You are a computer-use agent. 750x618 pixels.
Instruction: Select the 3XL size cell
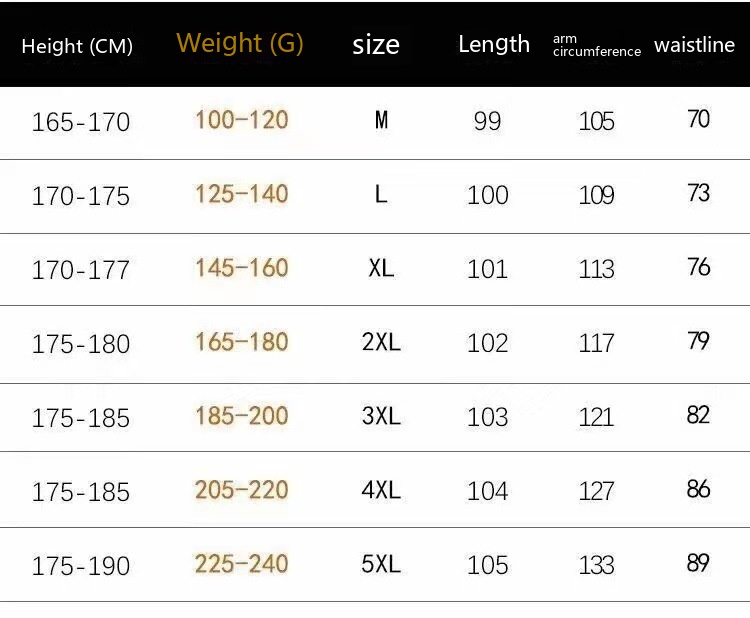381,416
